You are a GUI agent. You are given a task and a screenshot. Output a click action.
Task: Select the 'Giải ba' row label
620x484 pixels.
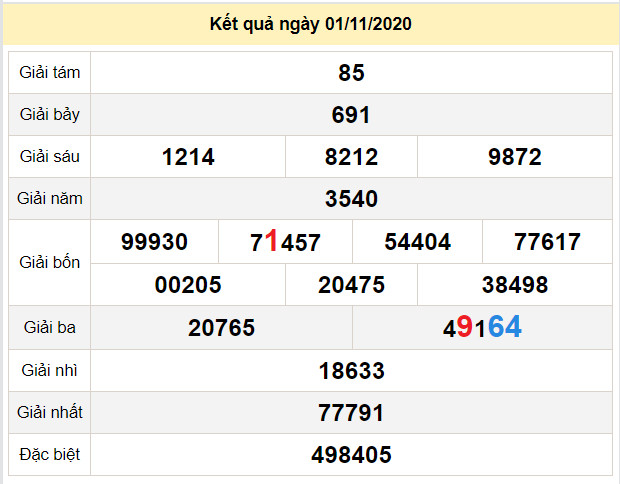pos(50,327)
